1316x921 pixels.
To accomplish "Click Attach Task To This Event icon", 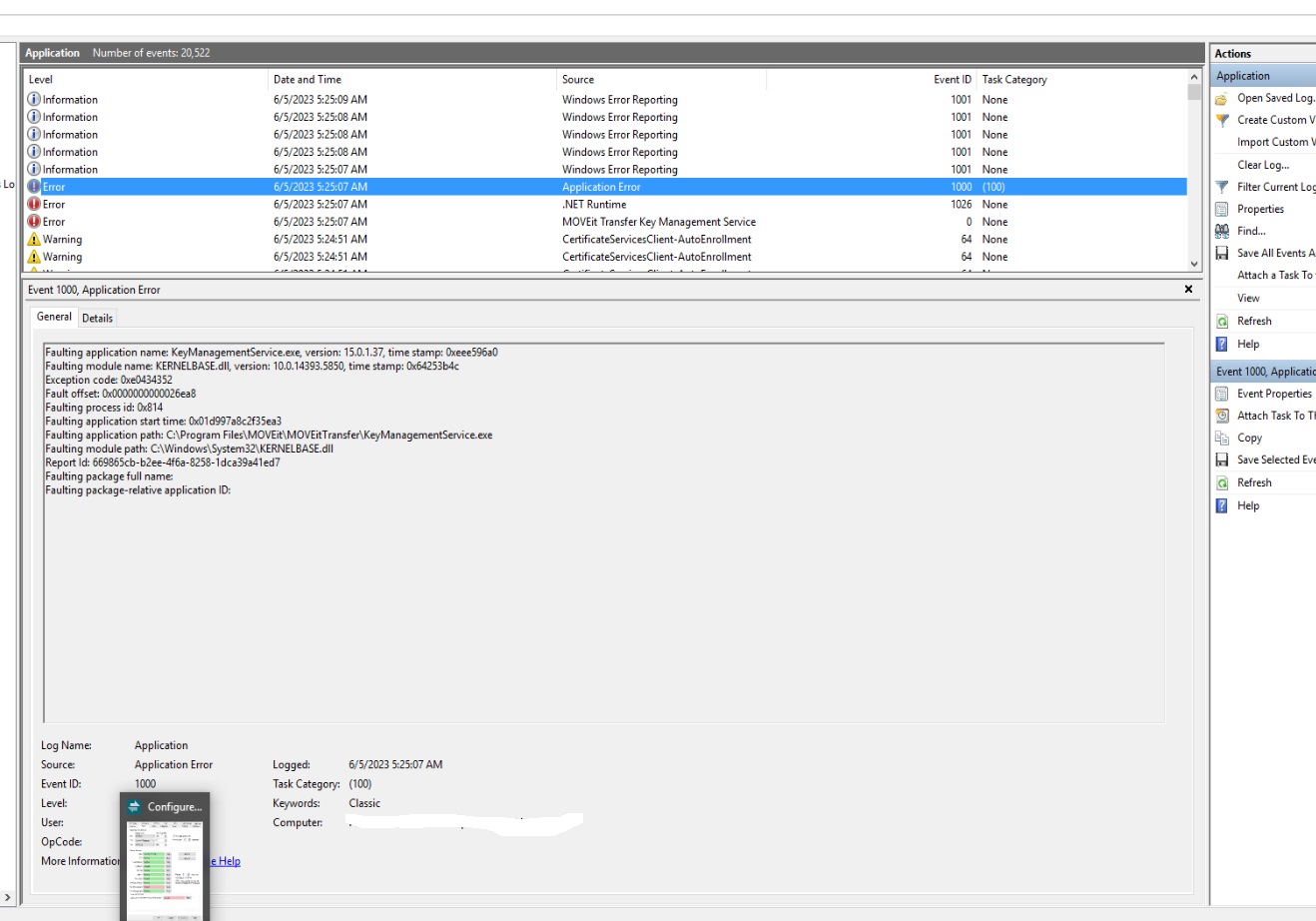I will click(x=1221, y=416).
